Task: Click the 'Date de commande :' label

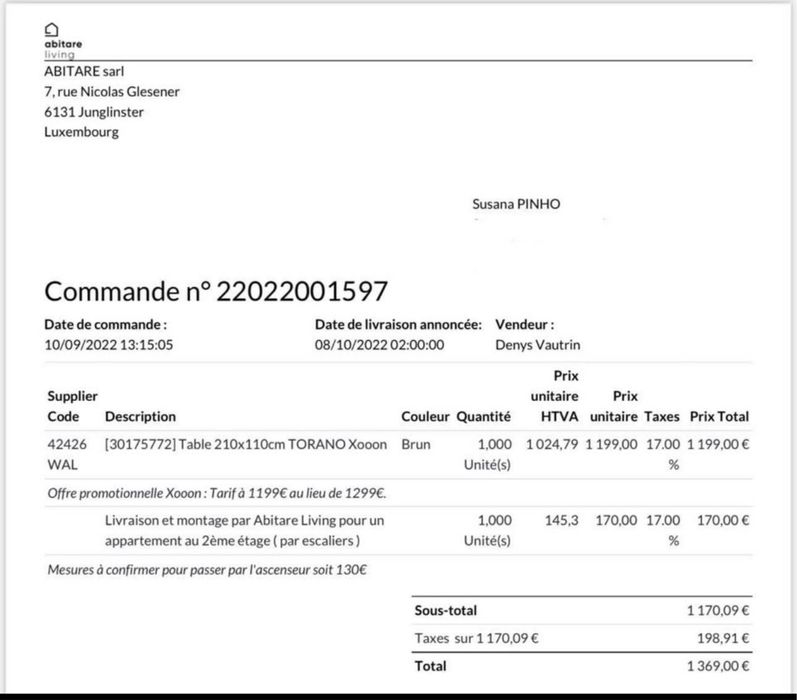Action: click(105, 324)
